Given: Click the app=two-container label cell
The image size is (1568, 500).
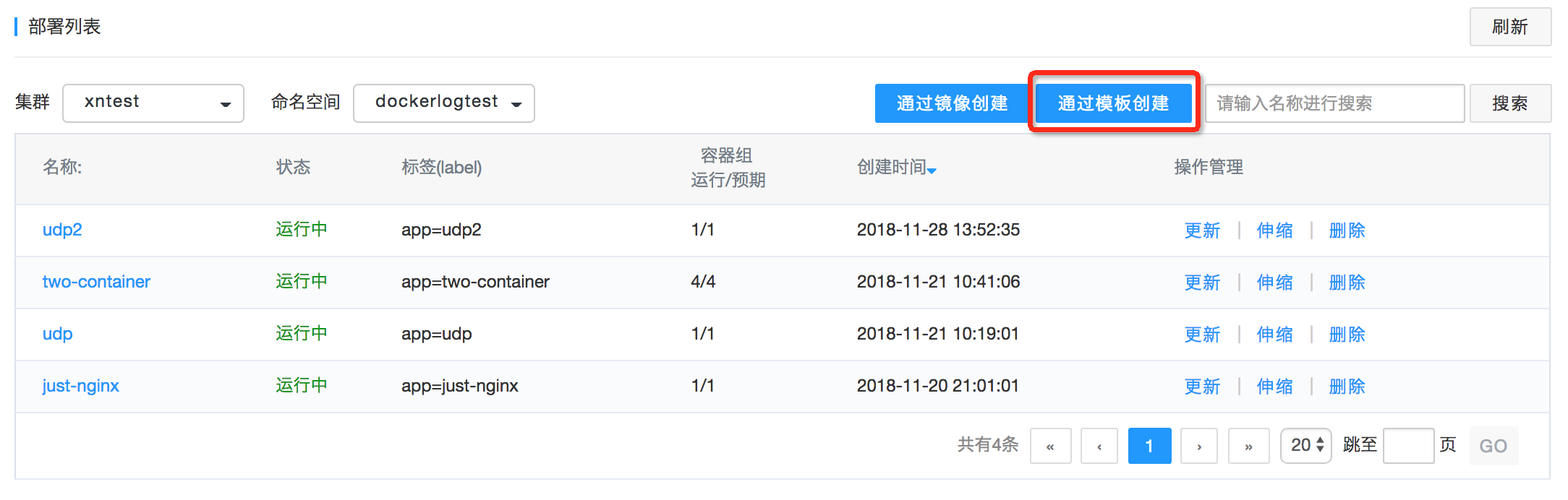Looking at the screenshot, I should click(475, 282).
